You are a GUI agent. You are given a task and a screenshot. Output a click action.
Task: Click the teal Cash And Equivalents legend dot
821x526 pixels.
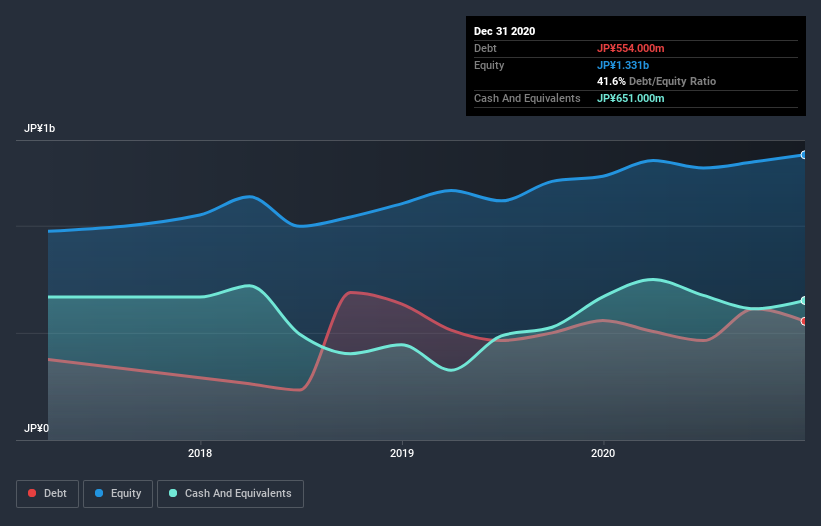coord(173,493)
